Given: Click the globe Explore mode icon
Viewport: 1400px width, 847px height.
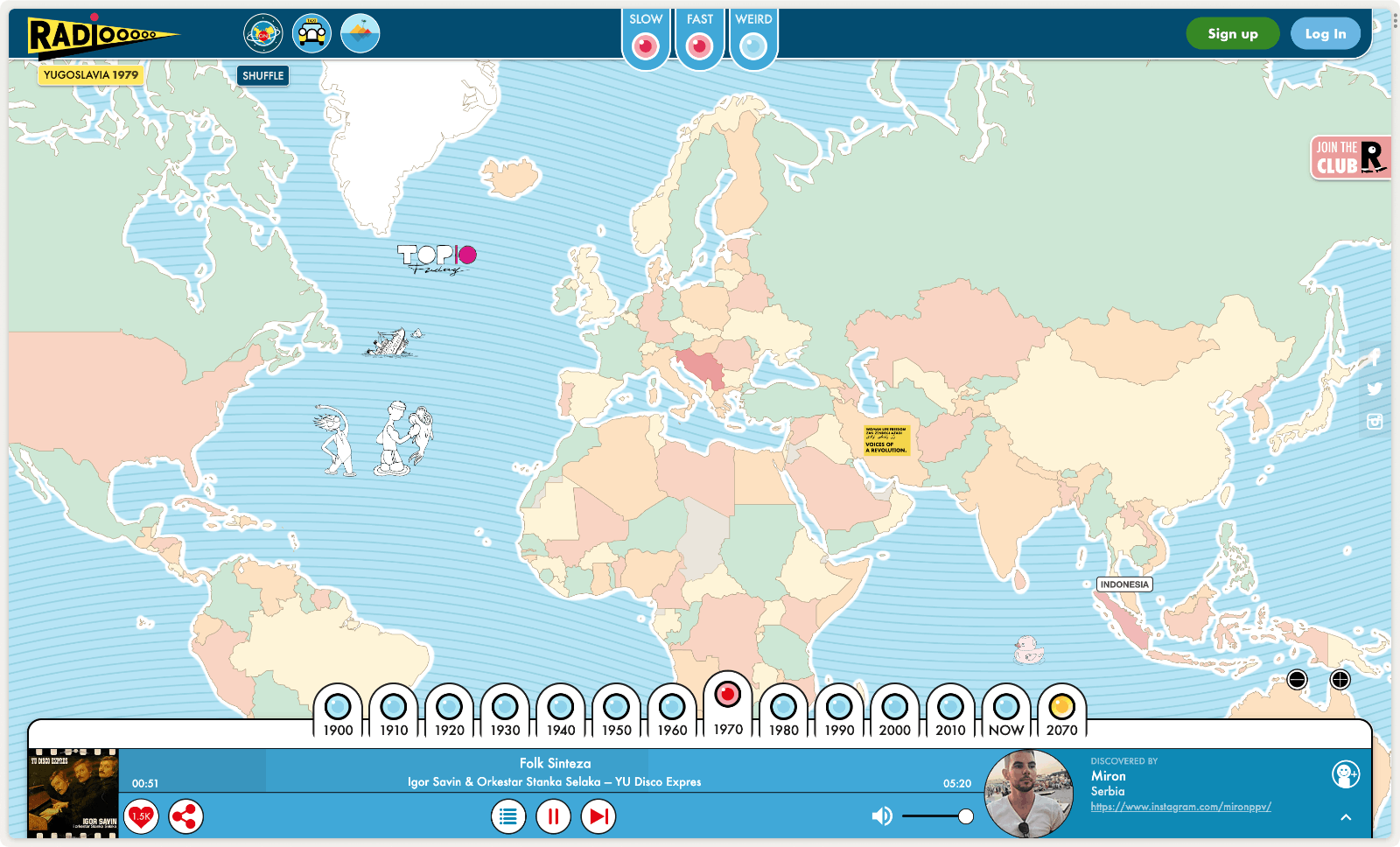Looking at the screenshot, I should [263, 34].
